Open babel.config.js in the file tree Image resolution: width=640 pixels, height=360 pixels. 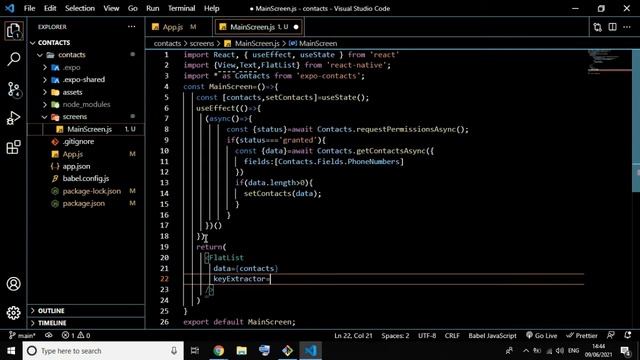(86, 178)
